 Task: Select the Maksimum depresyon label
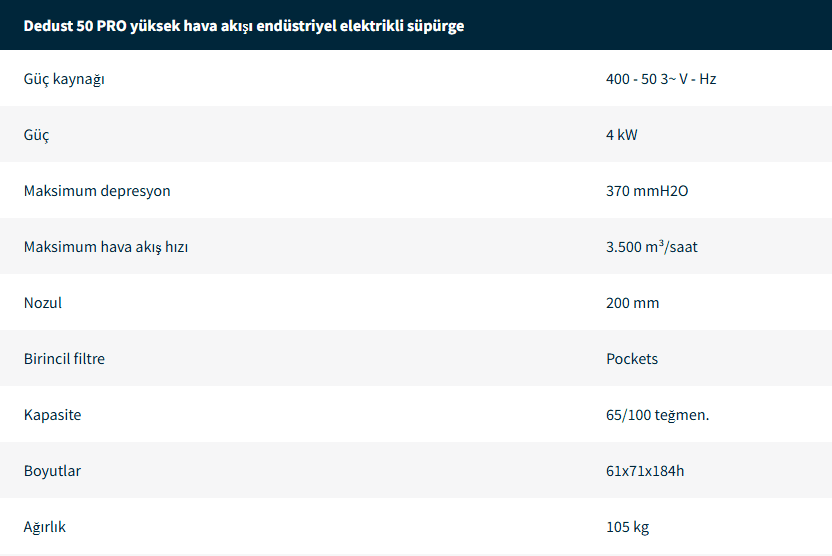point(97,192)
